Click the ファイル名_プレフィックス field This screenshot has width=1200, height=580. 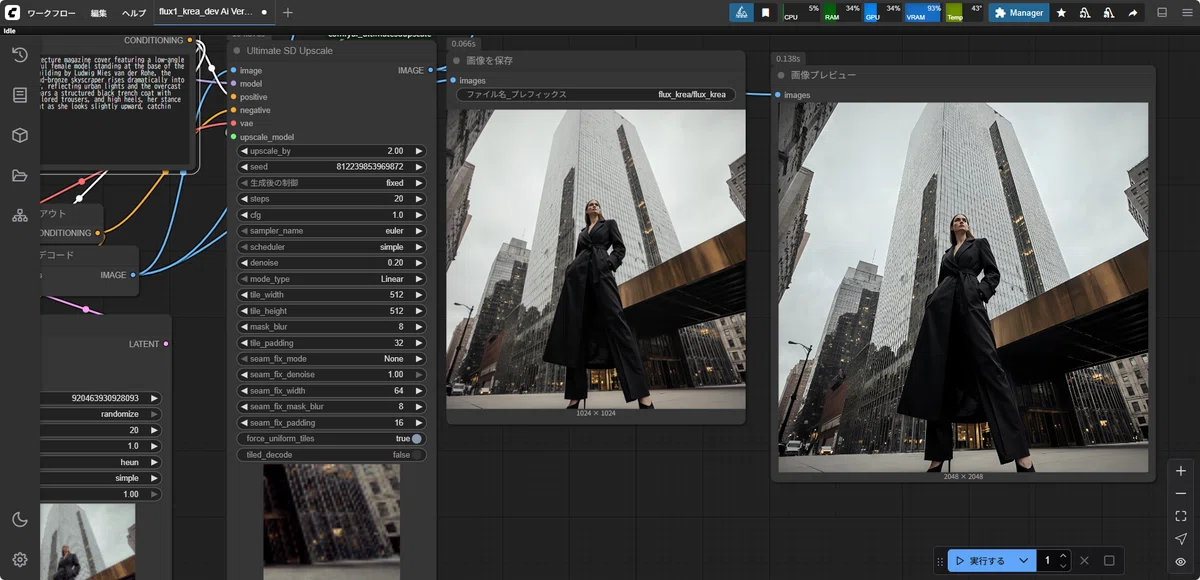597,94
